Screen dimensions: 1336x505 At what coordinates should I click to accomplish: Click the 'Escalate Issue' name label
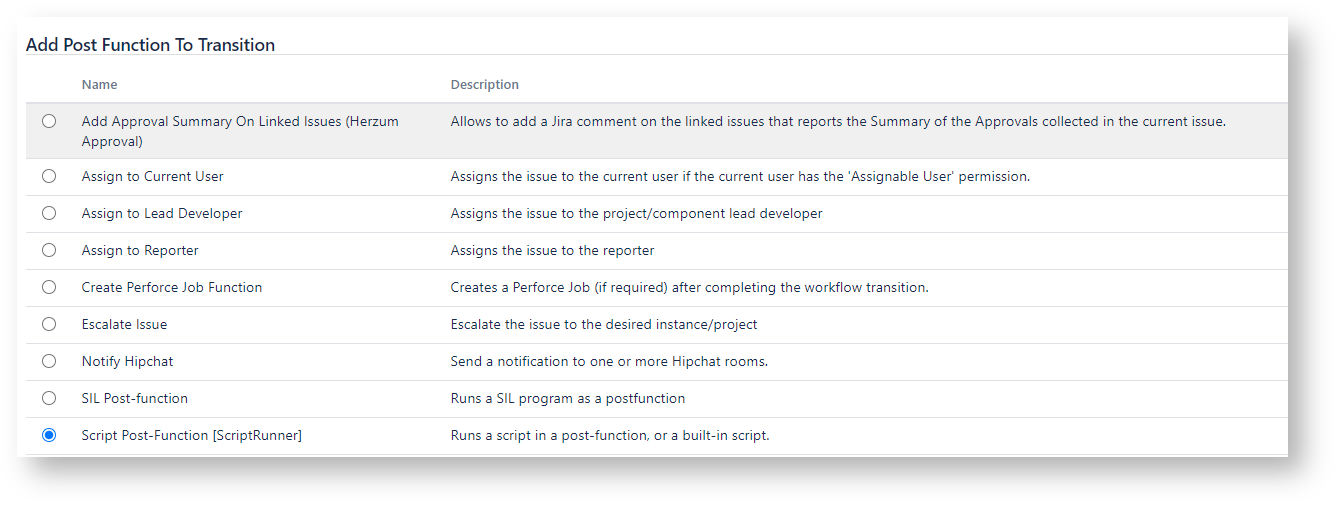124,324
